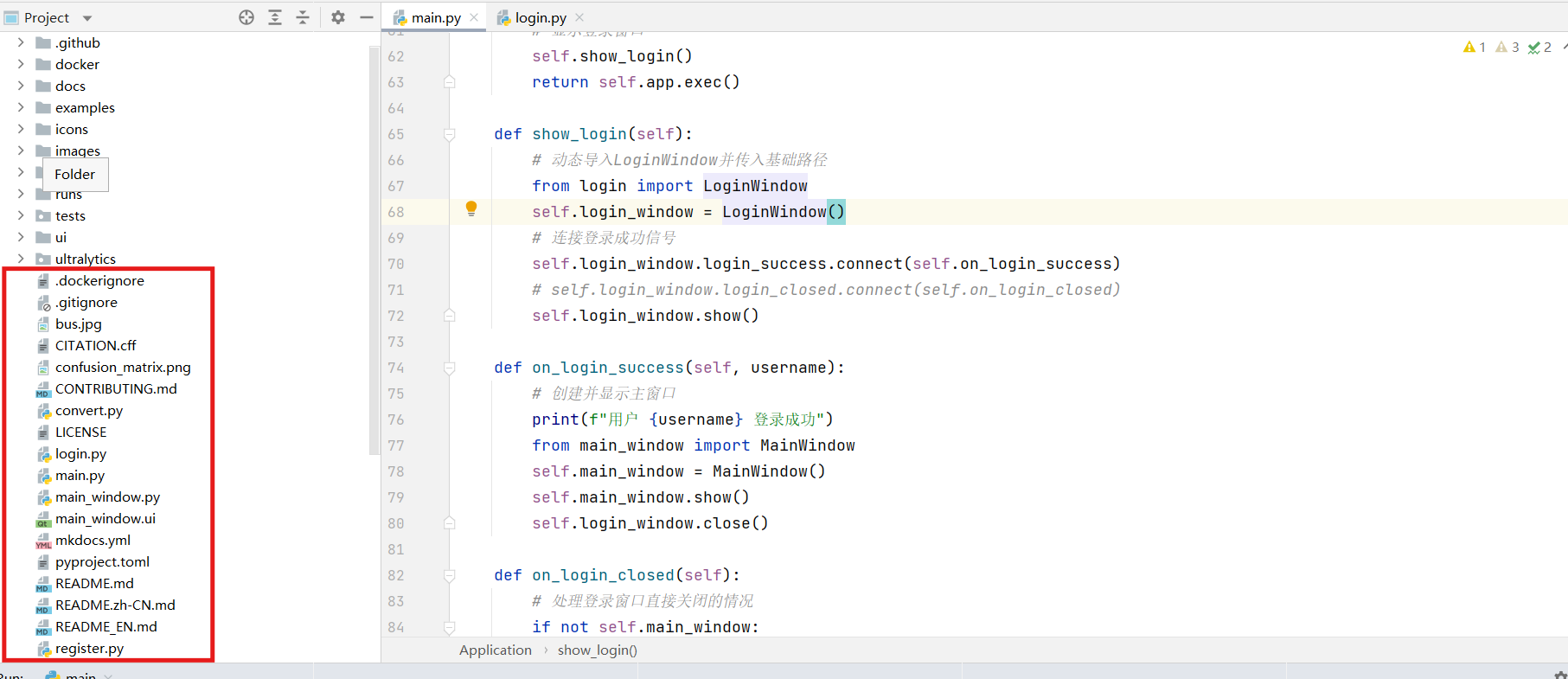Image resolution: width=1568 pixels, height=679 pixels.
Task: Select bus.jpg in the project tree
Action: tap(79, 323)
